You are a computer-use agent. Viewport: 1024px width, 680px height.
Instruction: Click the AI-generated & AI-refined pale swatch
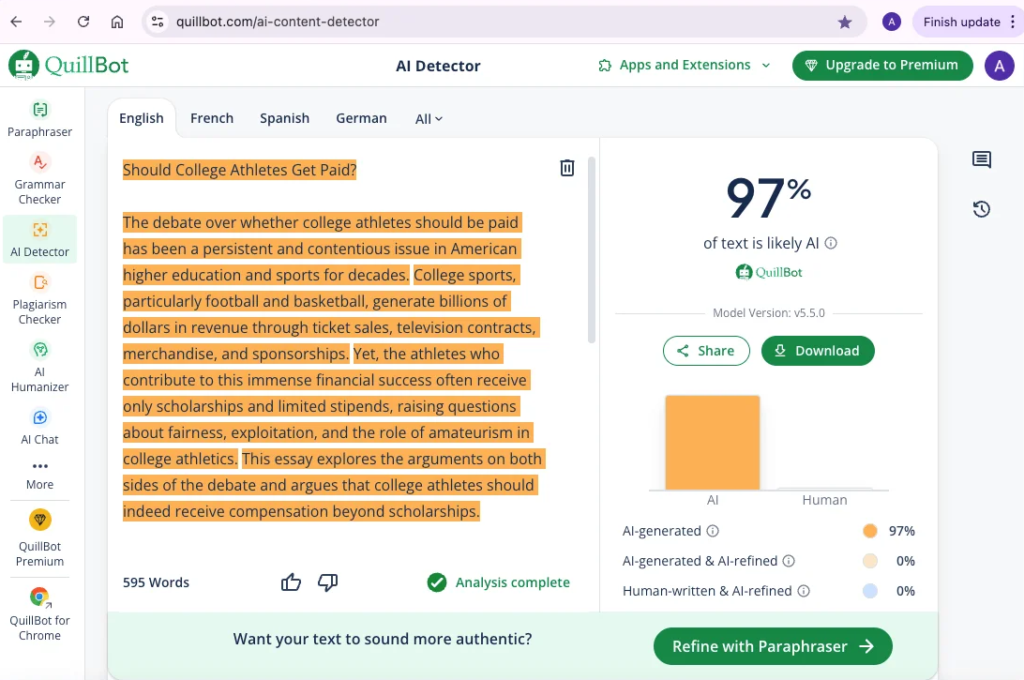click(x=870, y=561)
